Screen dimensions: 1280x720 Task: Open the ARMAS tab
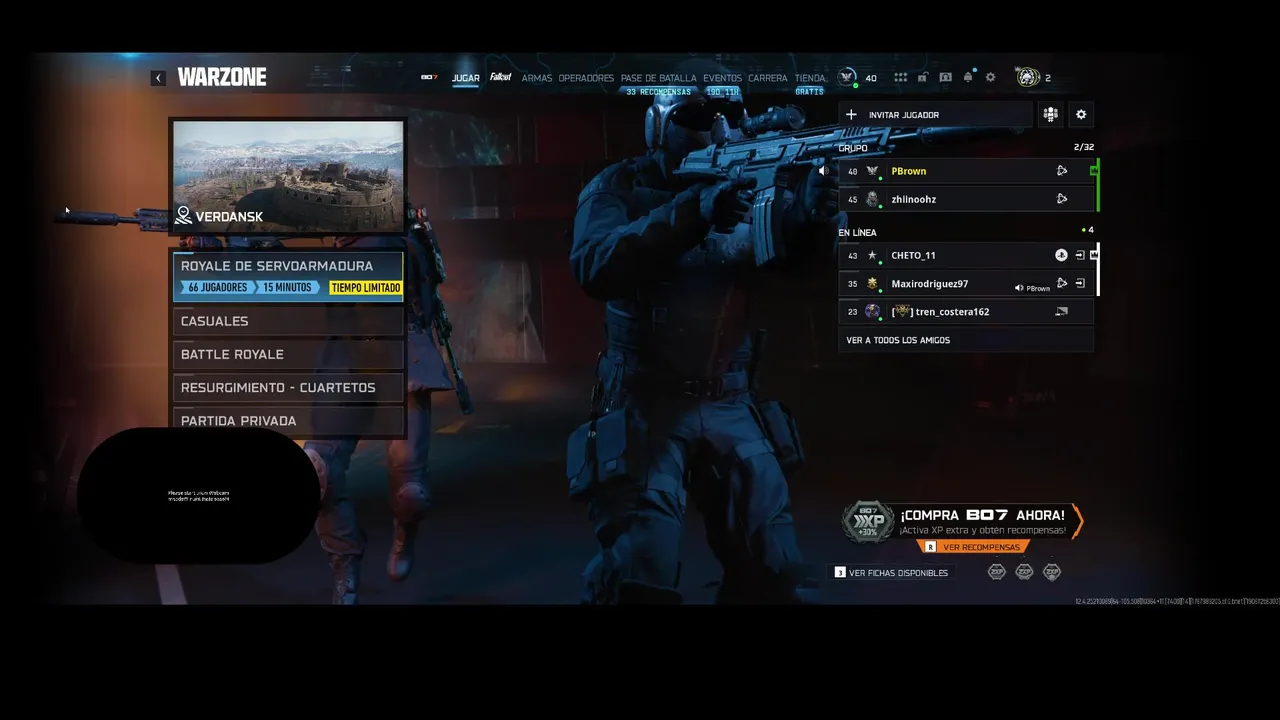[537, 78]
